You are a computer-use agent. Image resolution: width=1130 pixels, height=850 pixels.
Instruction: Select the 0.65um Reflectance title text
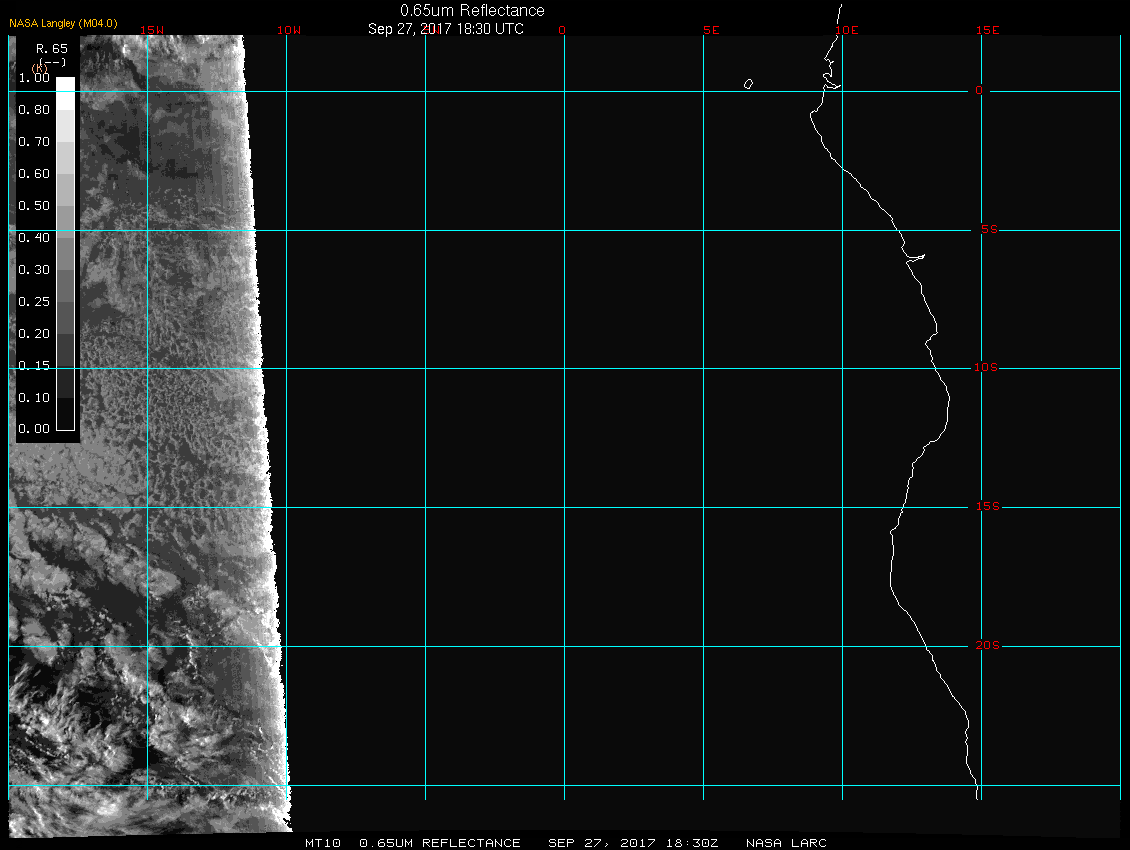472,10
